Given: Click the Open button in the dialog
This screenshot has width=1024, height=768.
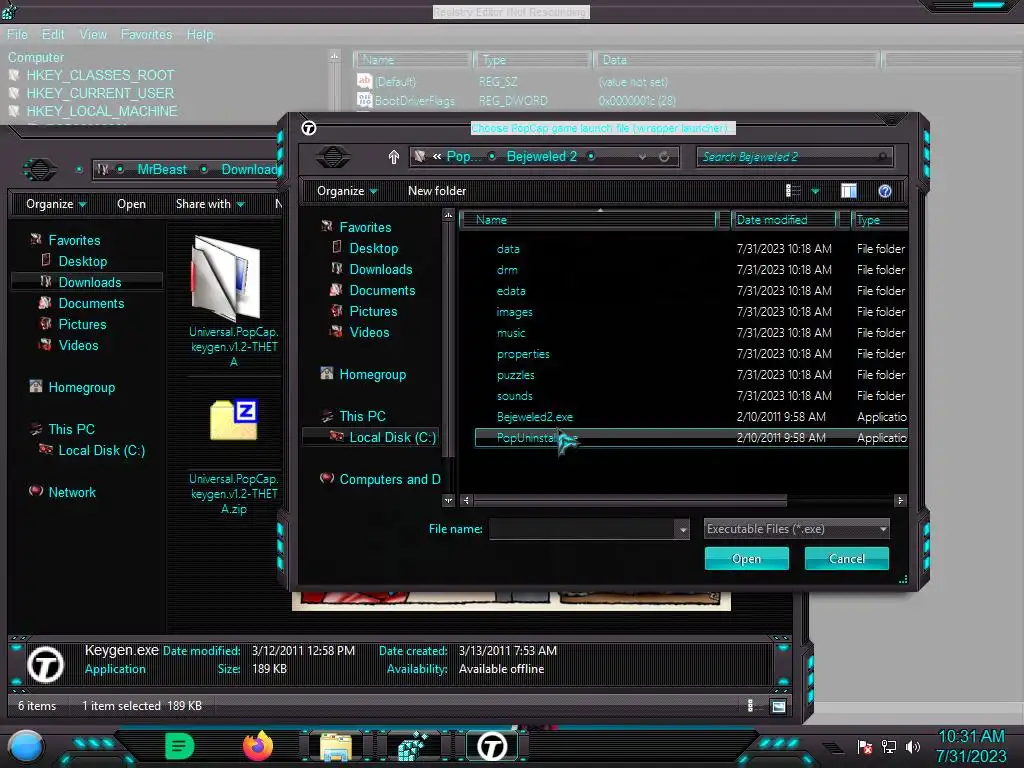Looking at the screenshot, I should coord(746,558).
